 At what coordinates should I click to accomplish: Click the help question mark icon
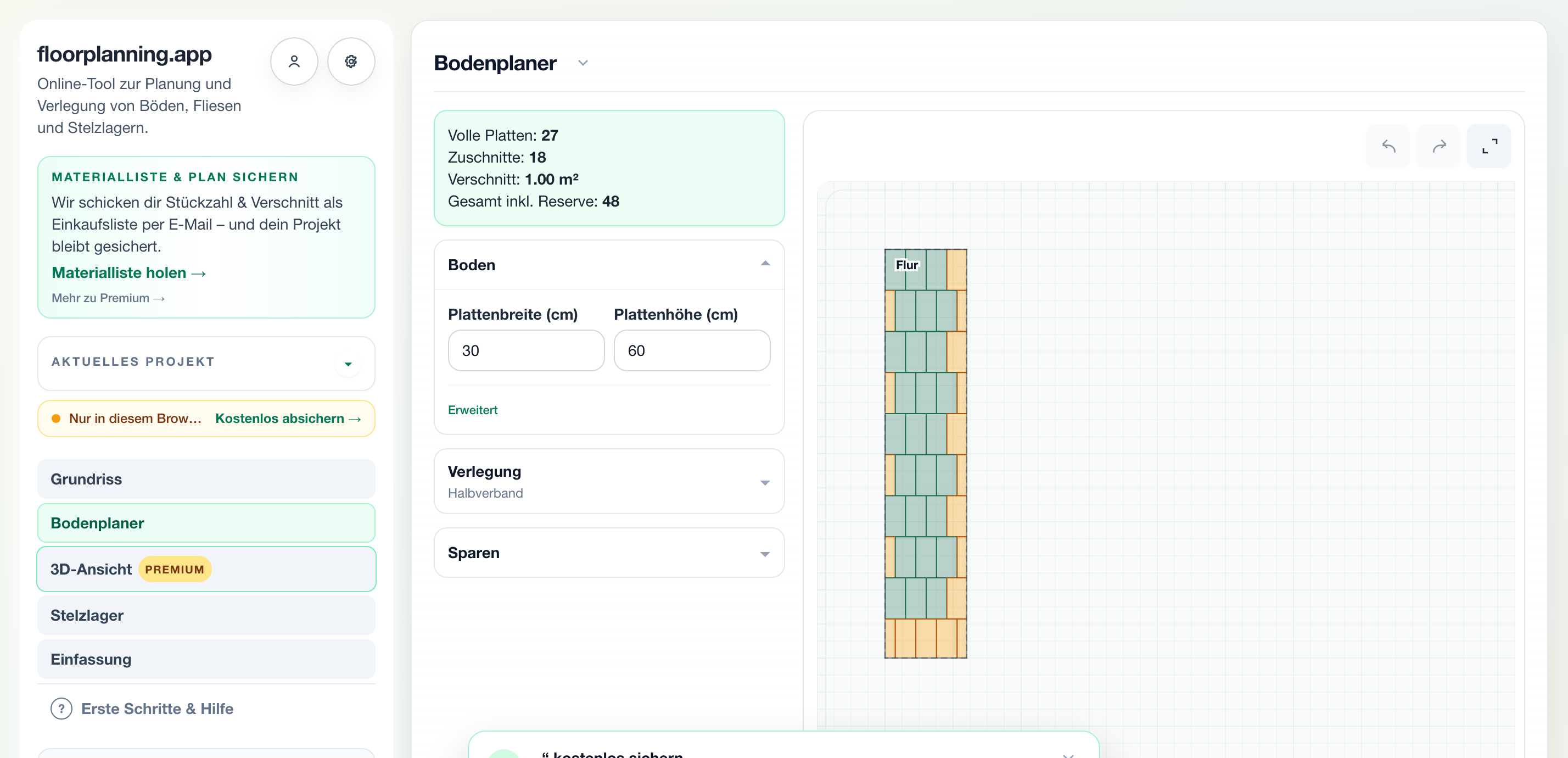click(61, 709)
